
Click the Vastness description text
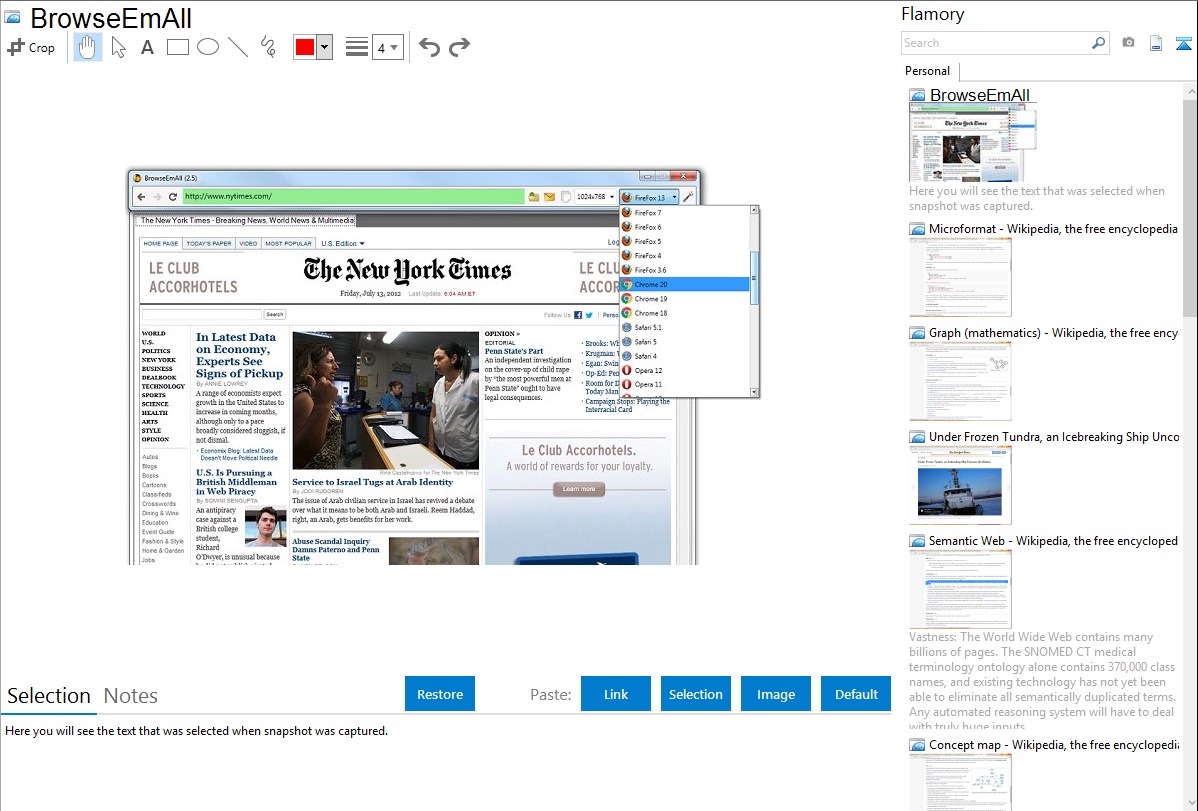click(x=1043, y=680)
